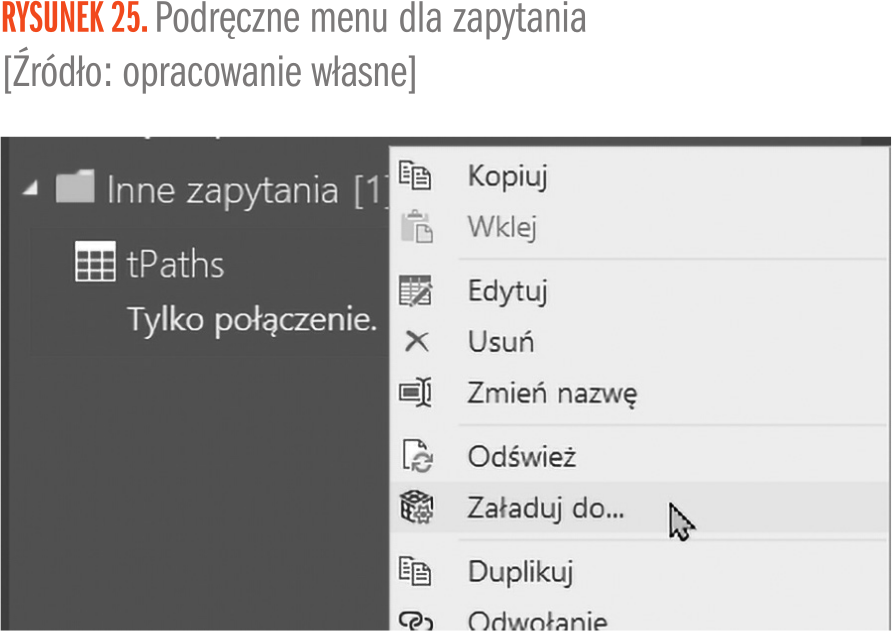Click the Inne zapytania folder icon
The height and width of the screenshot is (631, 892).
pos(75,188)
